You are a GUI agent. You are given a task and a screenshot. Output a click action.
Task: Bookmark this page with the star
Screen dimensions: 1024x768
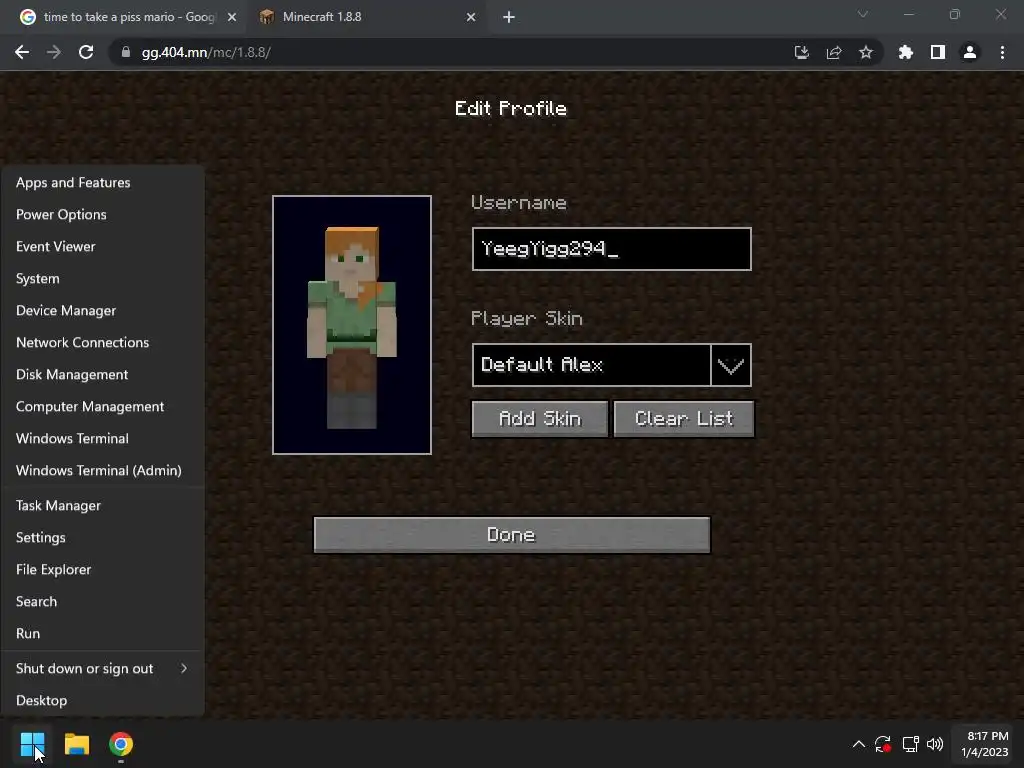866,52
